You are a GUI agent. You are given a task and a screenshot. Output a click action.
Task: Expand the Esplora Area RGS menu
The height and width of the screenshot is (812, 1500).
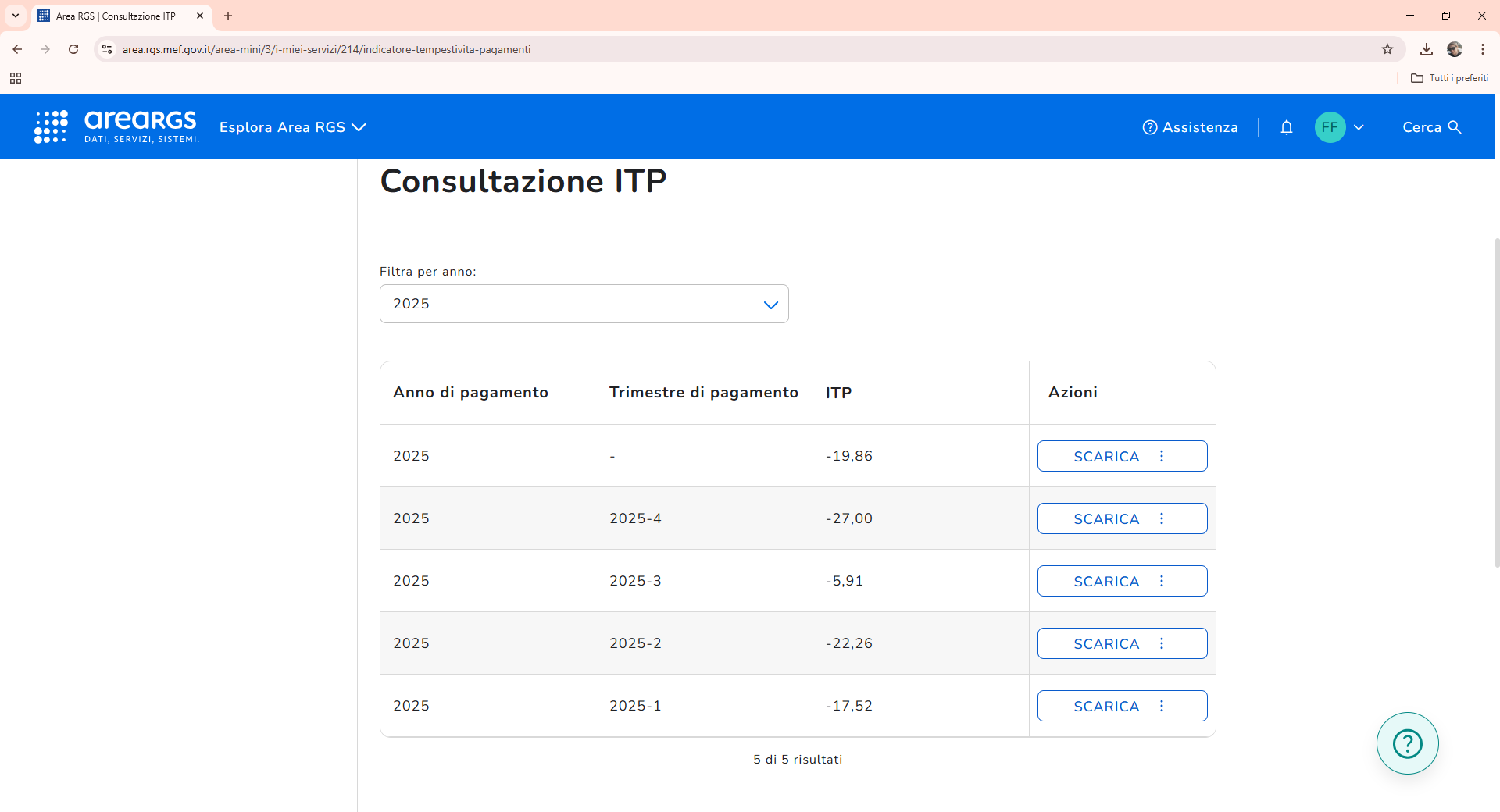292,127
